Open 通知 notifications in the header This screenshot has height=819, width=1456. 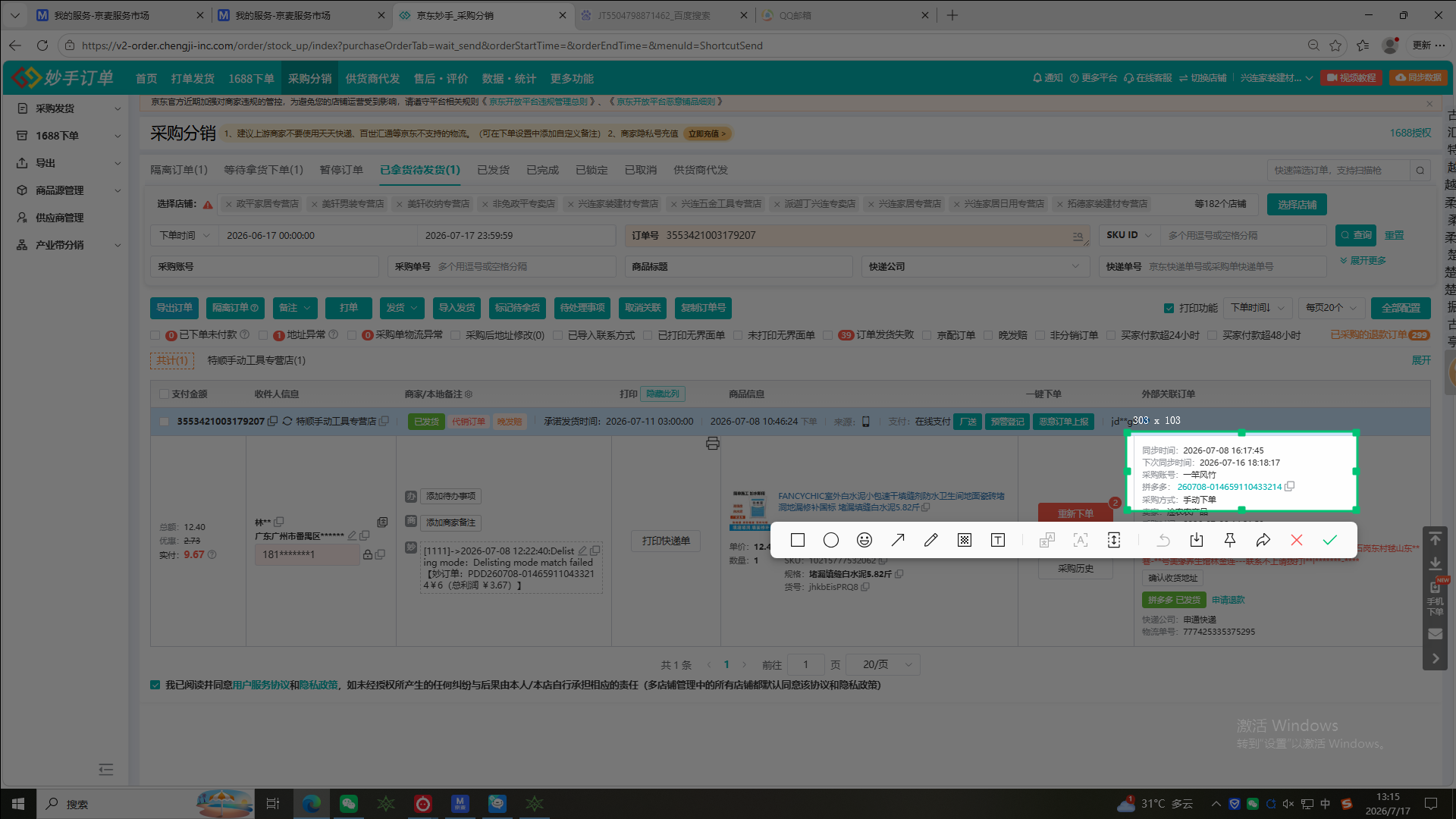1048,78
